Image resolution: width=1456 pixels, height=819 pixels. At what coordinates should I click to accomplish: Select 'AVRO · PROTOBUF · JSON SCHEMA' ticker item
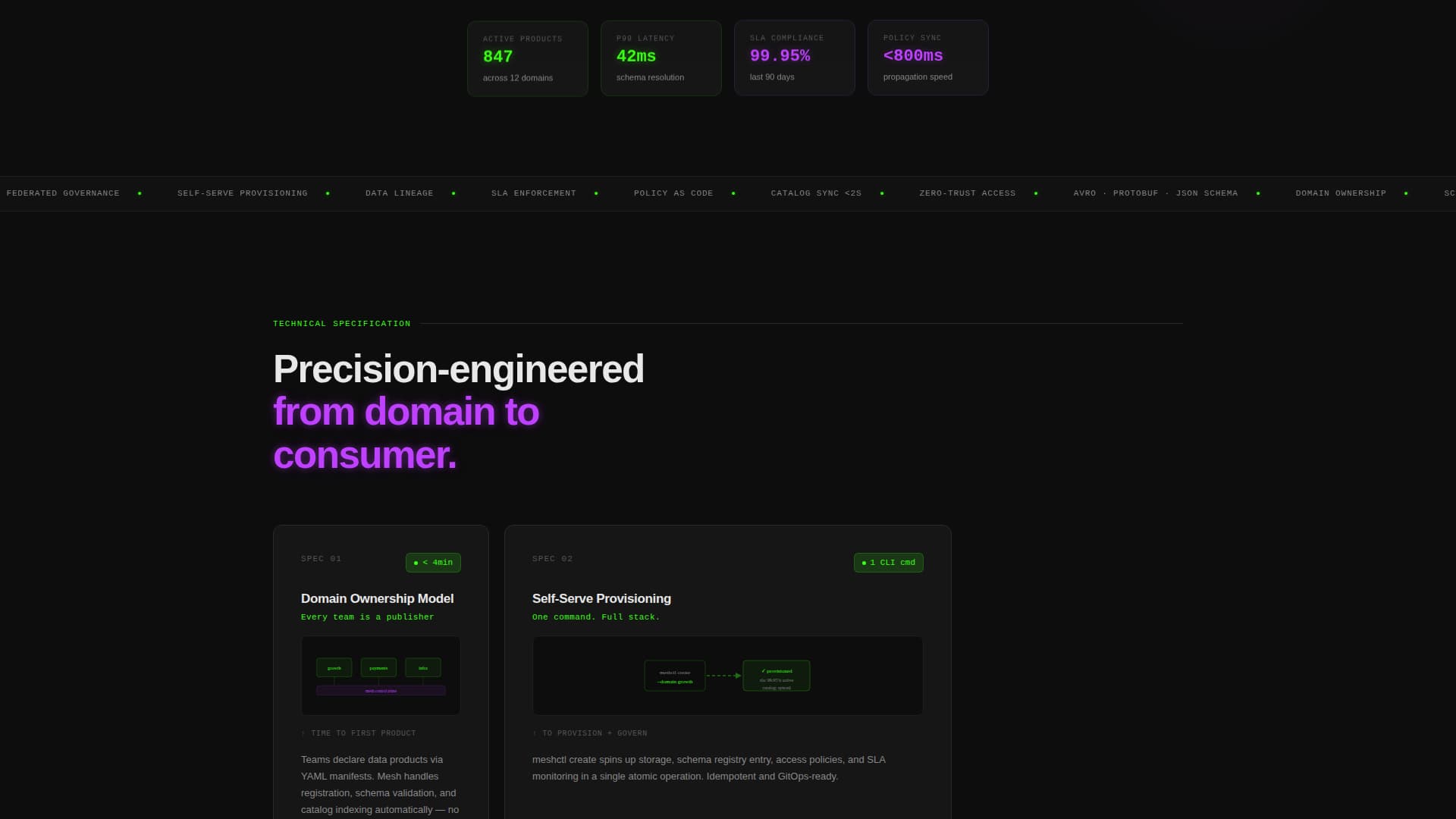coord(1156,193)
